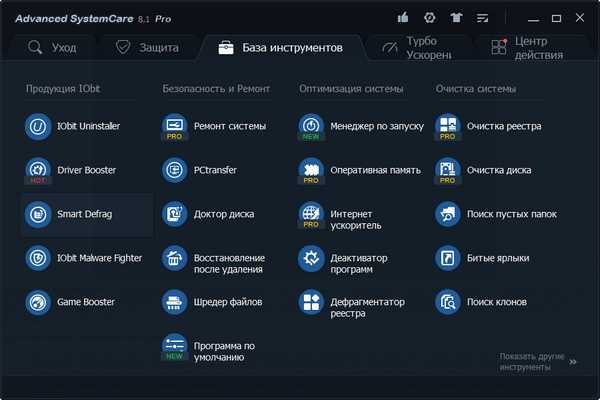This screenshot has width=600, height=400.
Task: Launch Очистка реестра tool icon
Action: [x=448, y=127]
